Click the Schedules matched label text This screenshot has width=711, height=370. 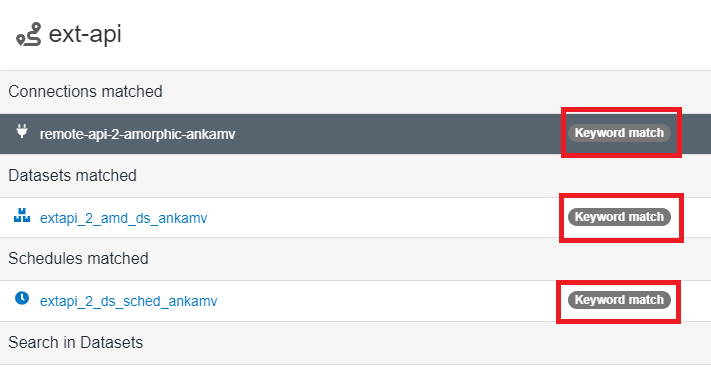point(78,258)
